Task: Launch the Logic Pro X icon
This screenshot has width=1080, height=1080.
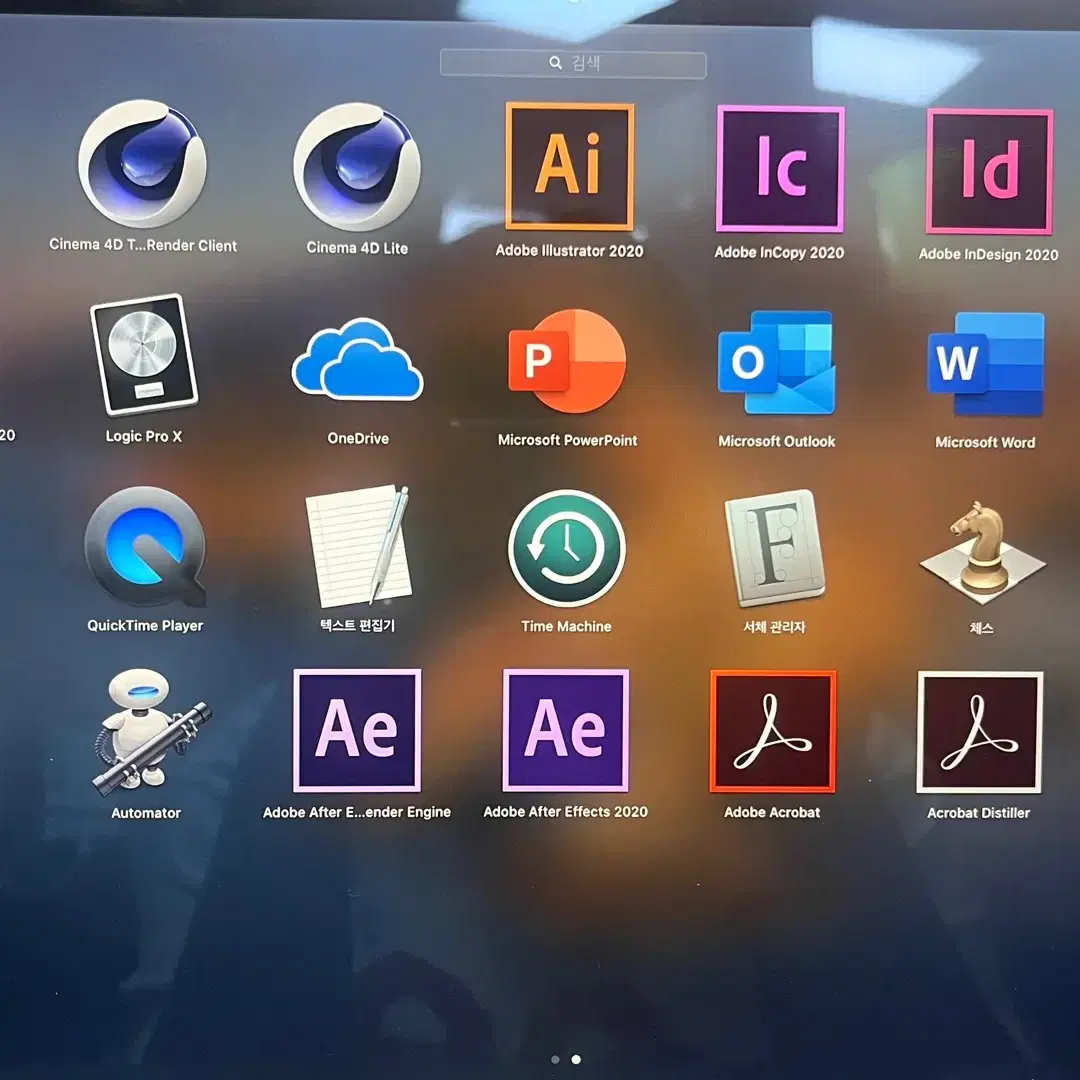Action: click(144, 355)
